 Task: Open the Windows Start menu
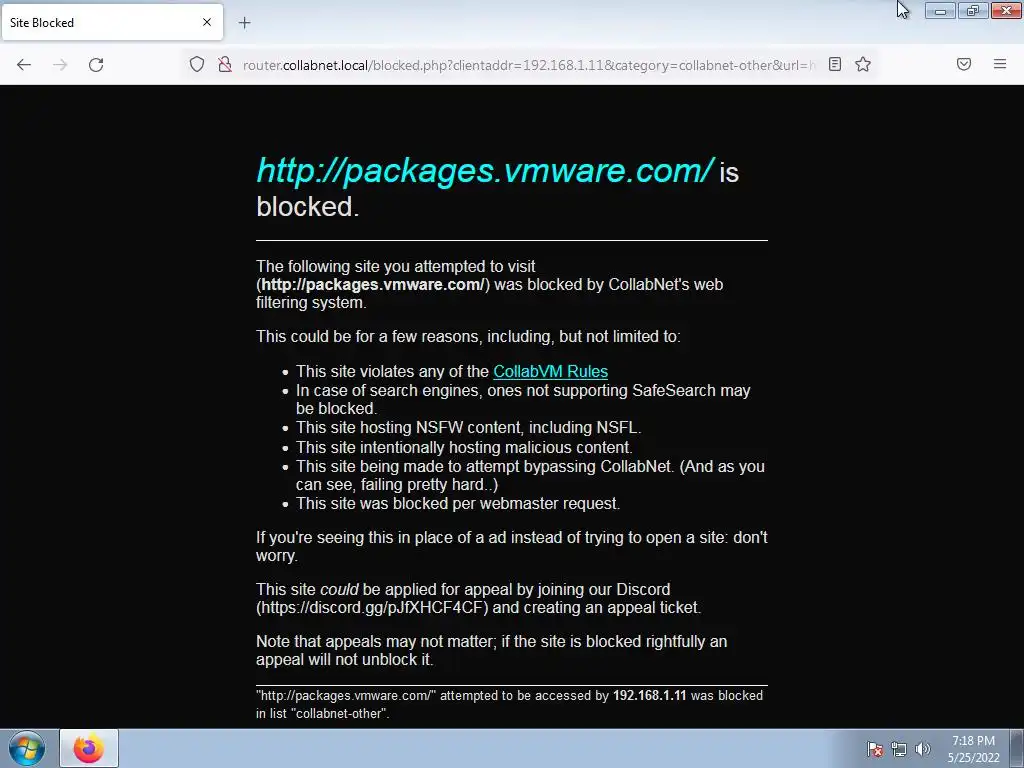coord(27,748)
